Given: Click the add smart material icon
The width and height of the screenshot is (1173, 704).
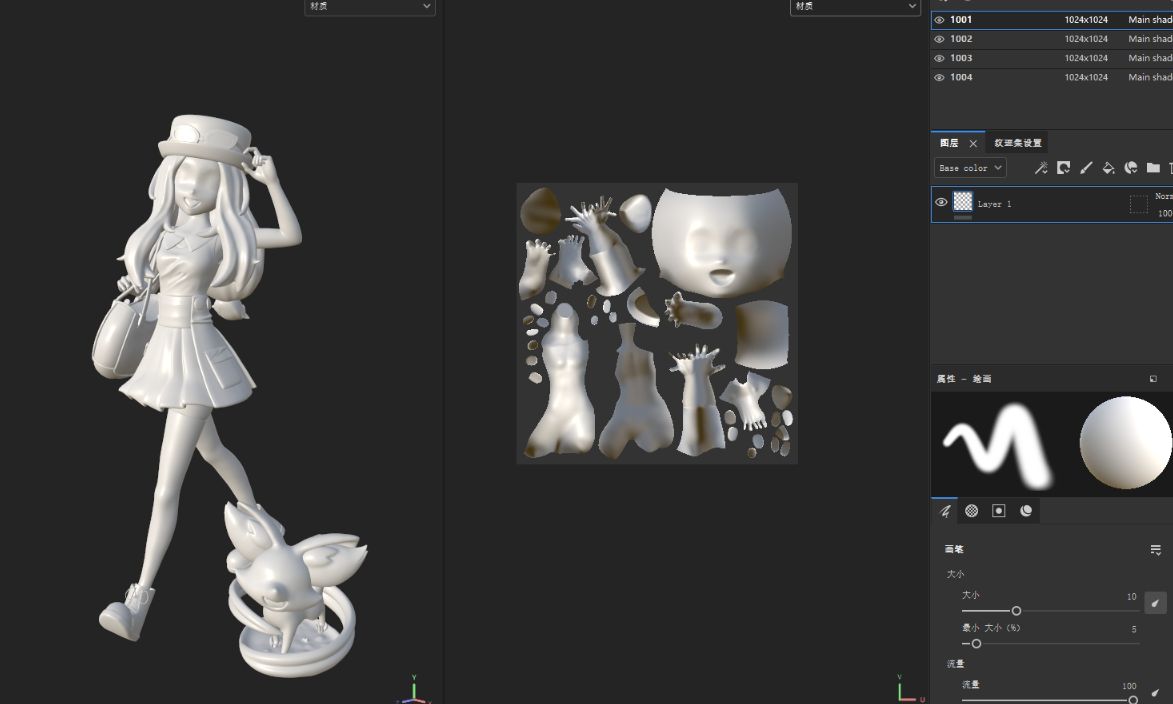Looking at the screenshot, I should tap(1131, 168).
